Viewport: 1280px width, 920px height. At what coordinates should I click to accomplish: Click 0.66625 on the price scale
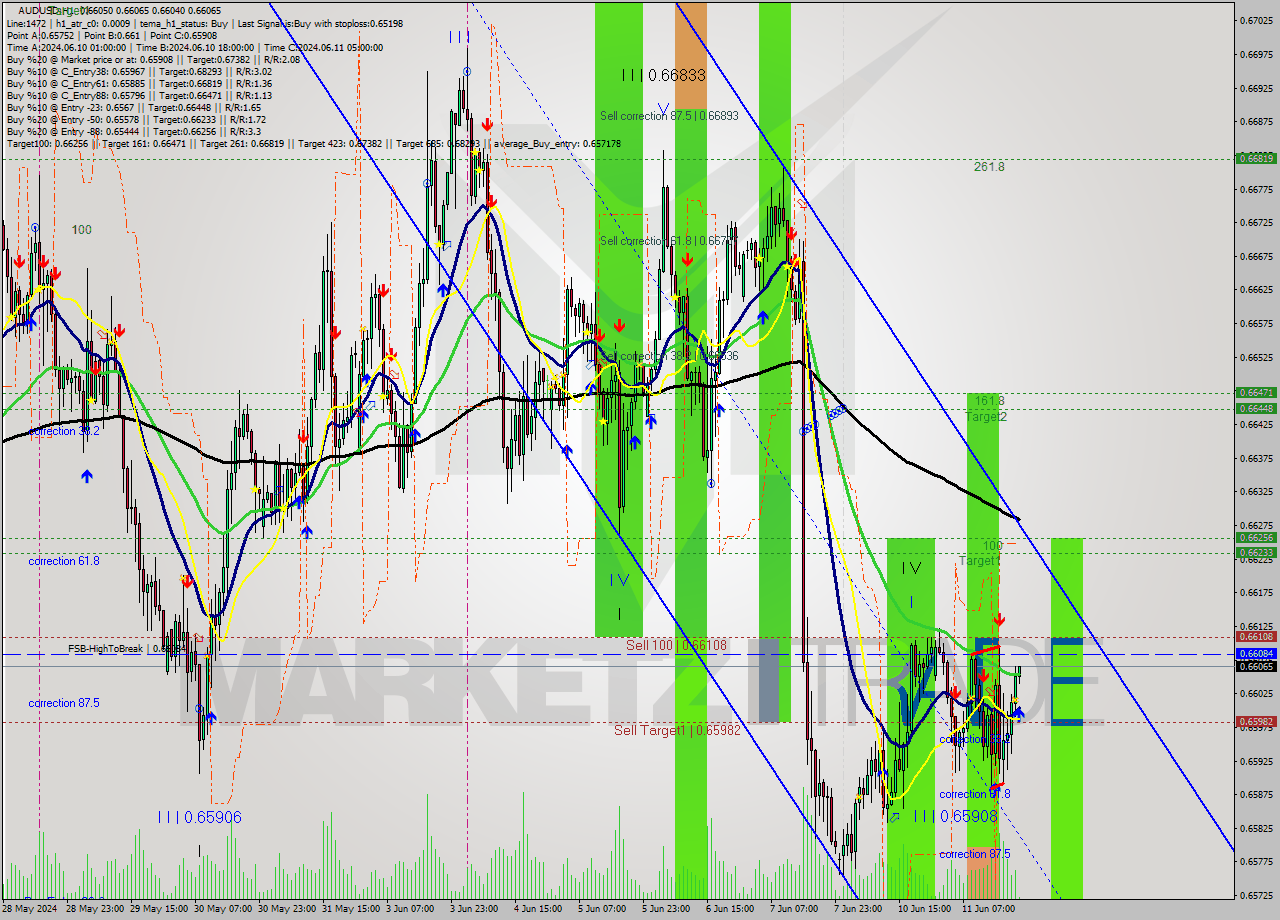(x=1255, y=290)
